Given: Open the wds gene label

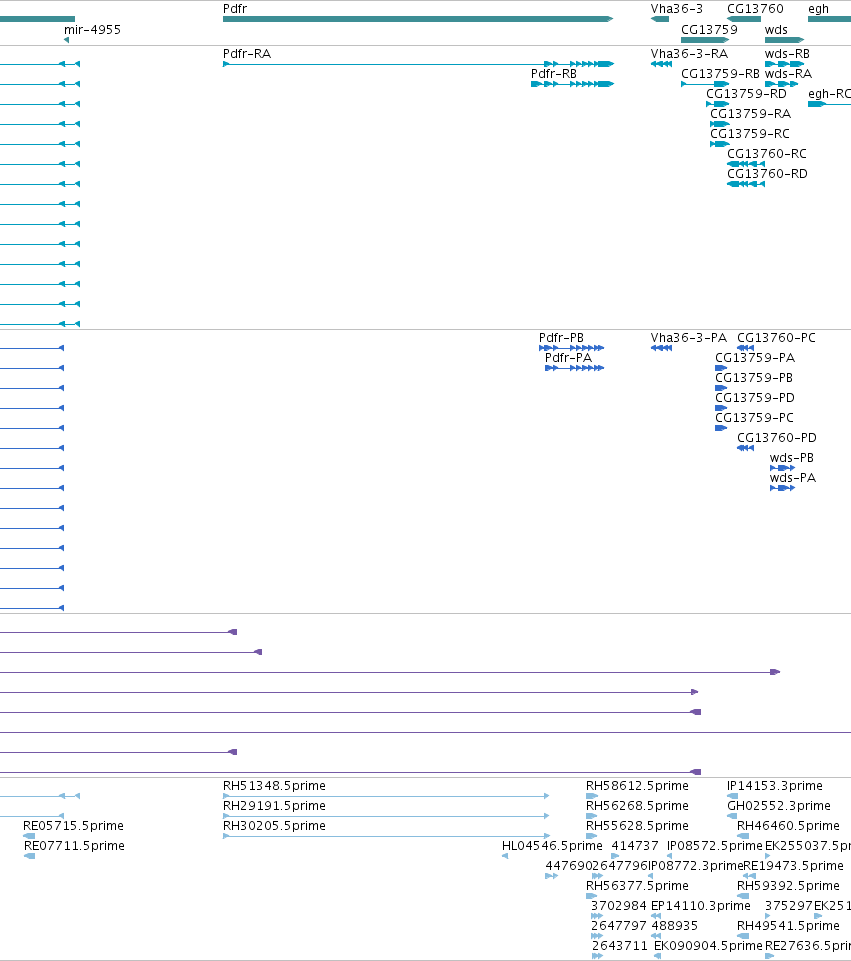Looking at the screenshot, I should (x=776, y=29).
